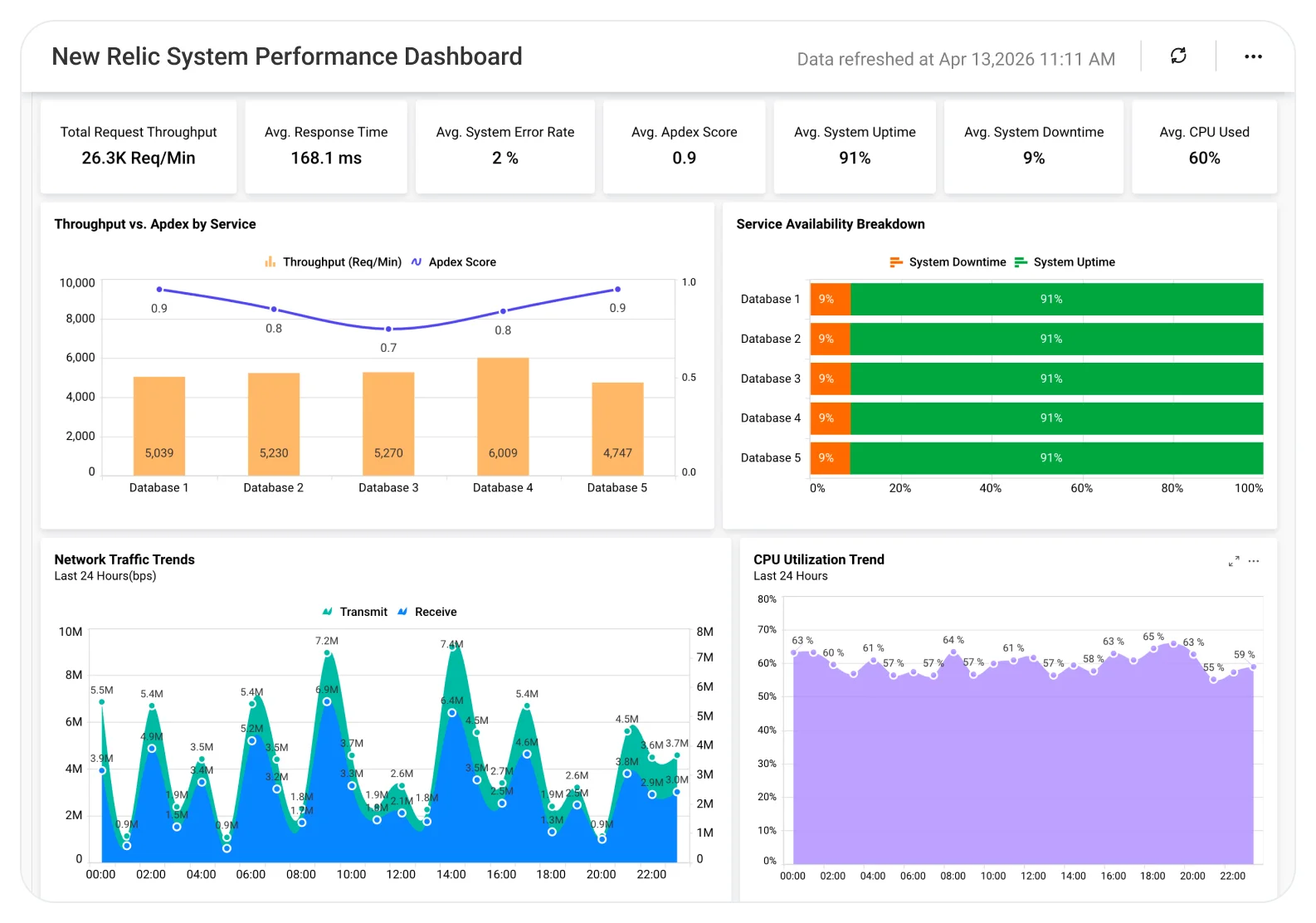
Task: Click the 55 % CPU utilization data point
Action: tap(1213, 679)
